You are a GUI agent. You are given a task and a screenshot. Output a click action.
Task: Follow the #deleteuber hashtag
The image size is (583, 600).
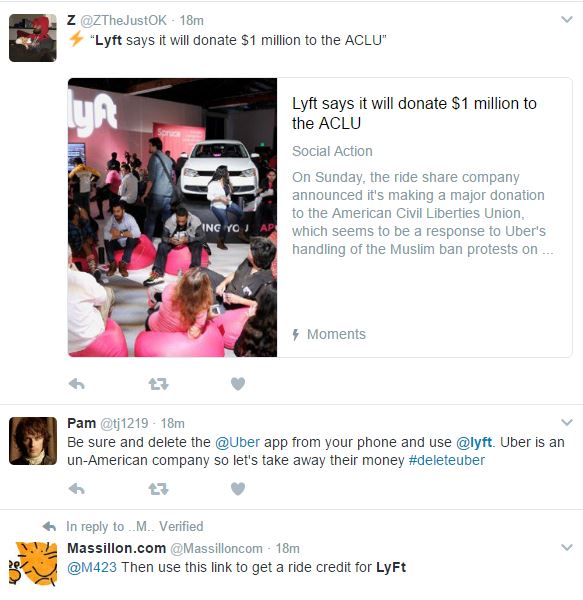(446, 460)
